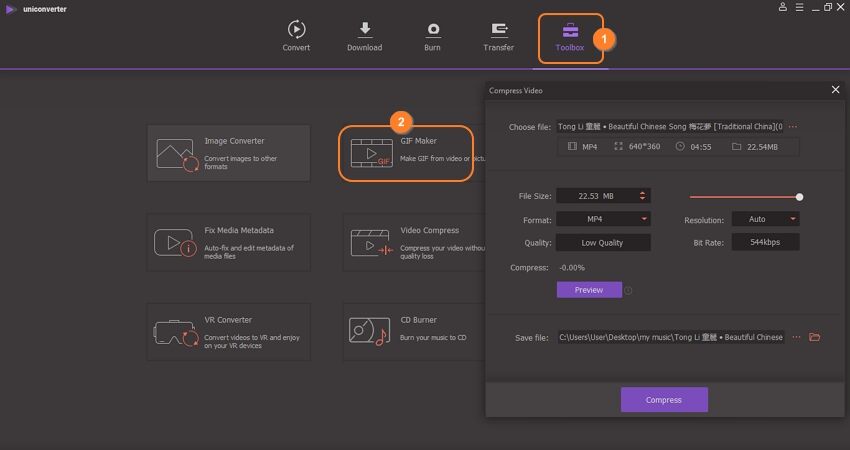This screenshot has height=450, width=850.
Task: Launch the GIF Maker tool
Action: tap(405, 153)
